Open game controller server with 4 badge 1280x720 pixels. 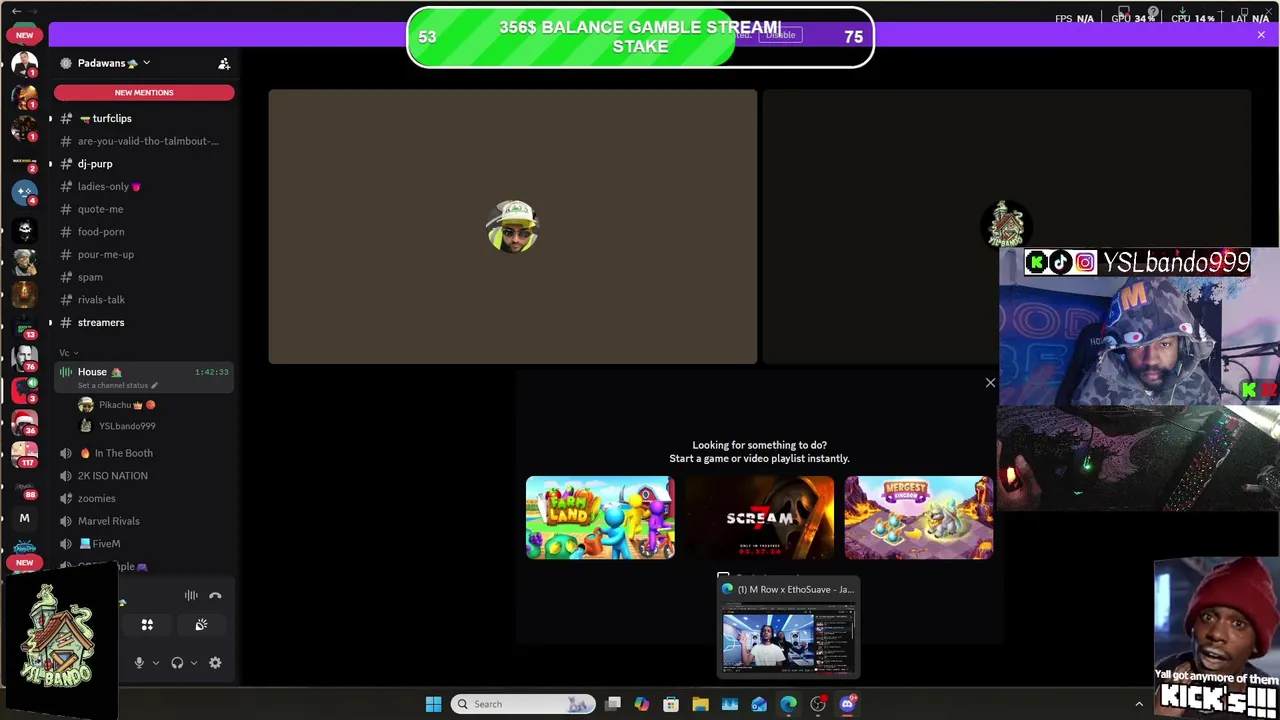pyautogui.click(x=24, y=191)
